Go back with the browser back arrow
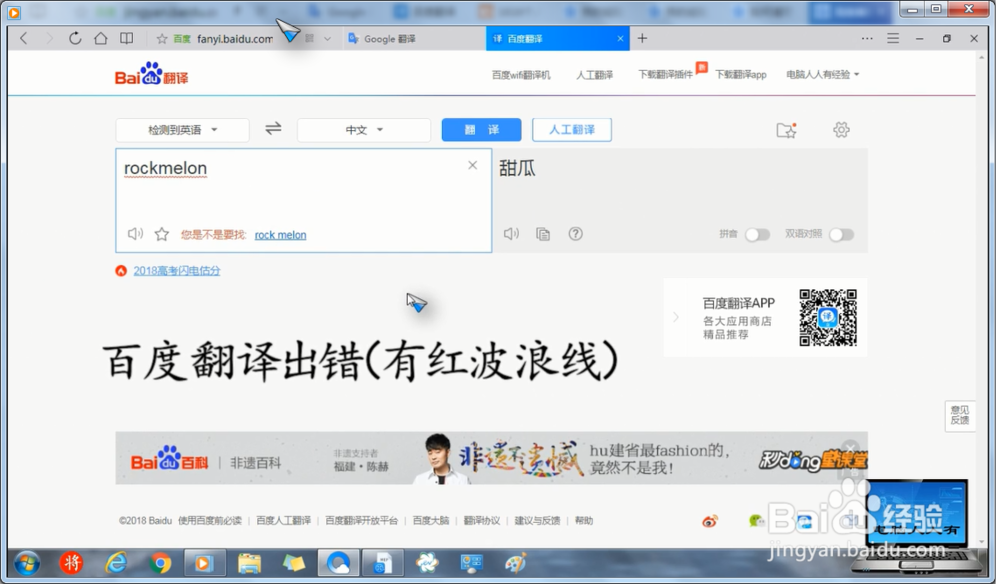1000x584 pixels. (24, 38)
